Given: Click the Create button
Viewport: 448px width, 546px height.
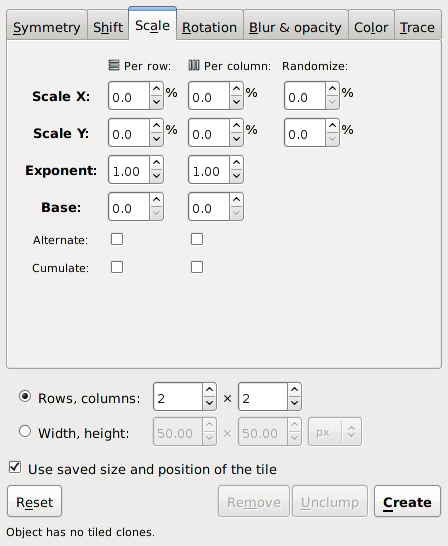Looking at the screenshot, I should 407,501.
